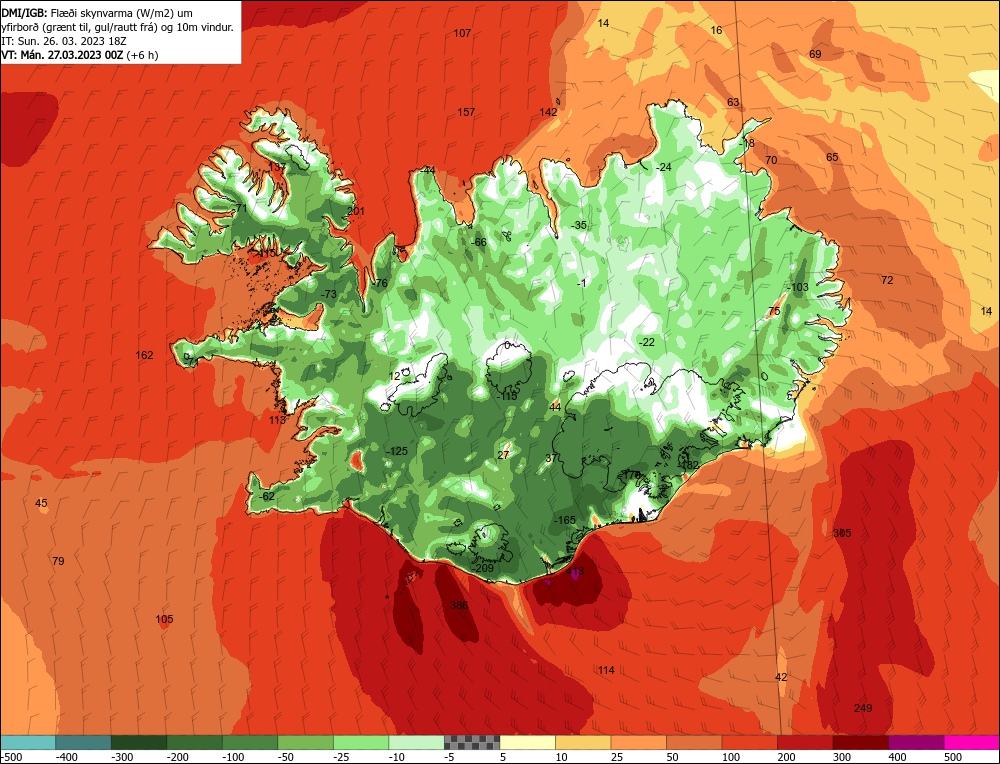Click the red 200 to 300 legend swatch
Image resolution: width=1000 pixels, height=764 pixels.
coord(805,742)
